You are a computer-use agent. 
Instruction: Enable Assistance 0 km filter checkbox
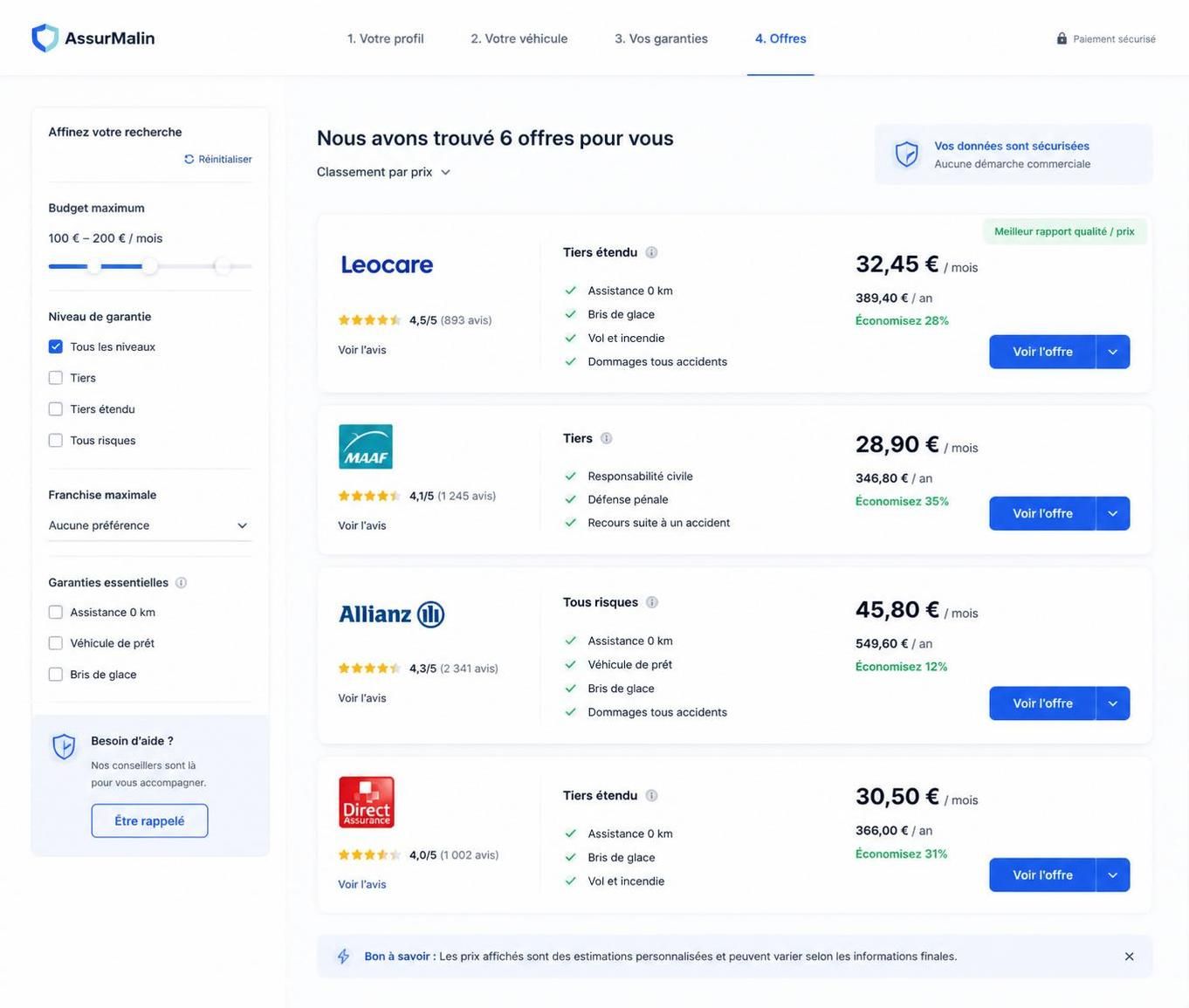pyautogui.click(x=56, y=613)
